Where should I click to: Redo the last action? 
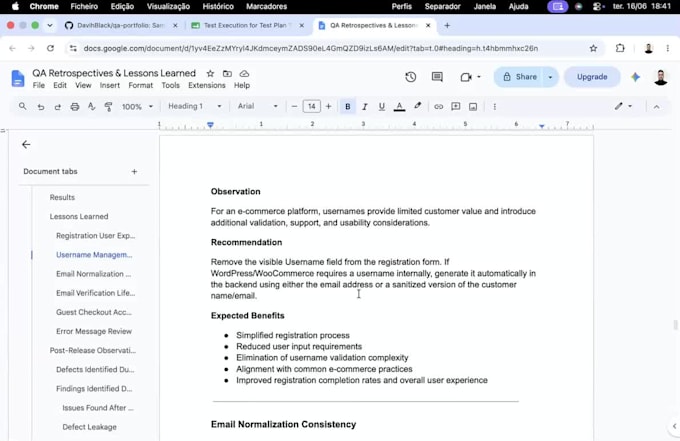(57, 107)
